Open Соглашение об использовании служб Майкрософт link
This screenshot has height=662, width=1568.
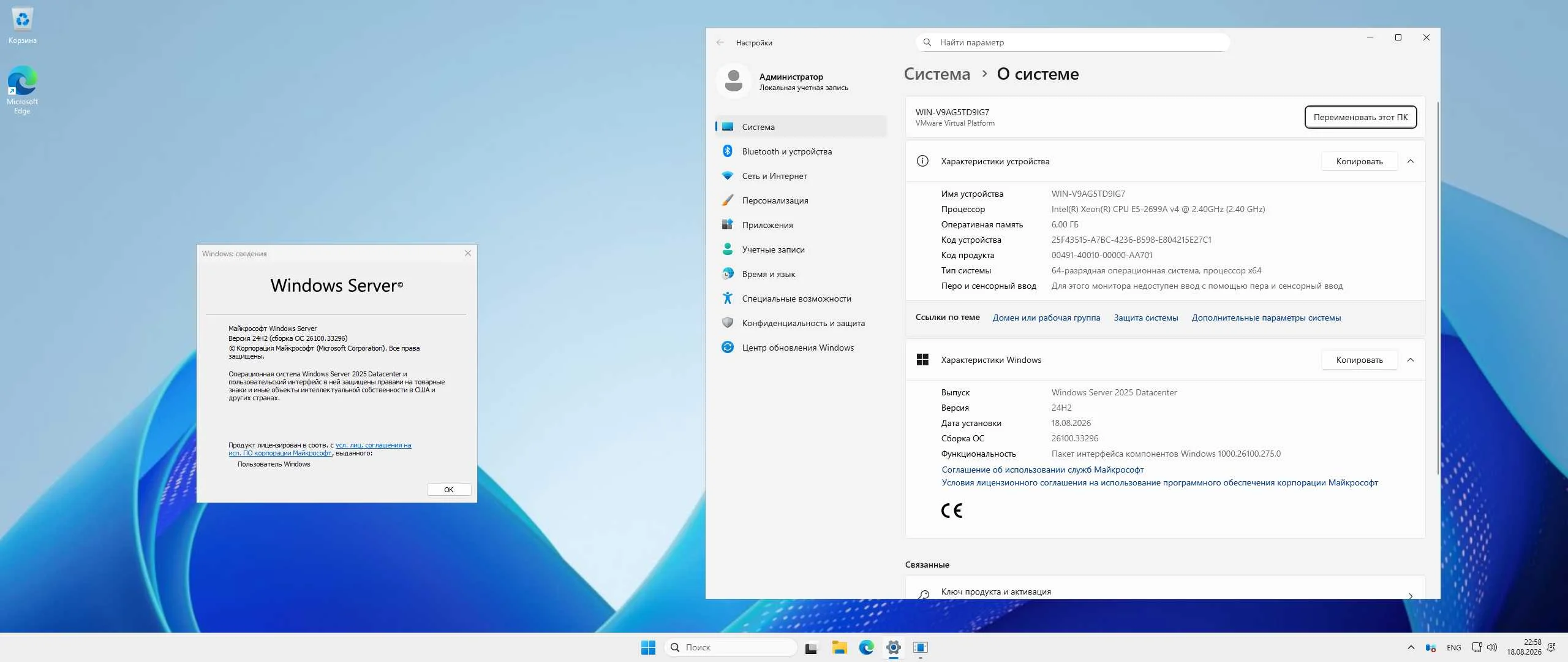(x=1042, y=470)
